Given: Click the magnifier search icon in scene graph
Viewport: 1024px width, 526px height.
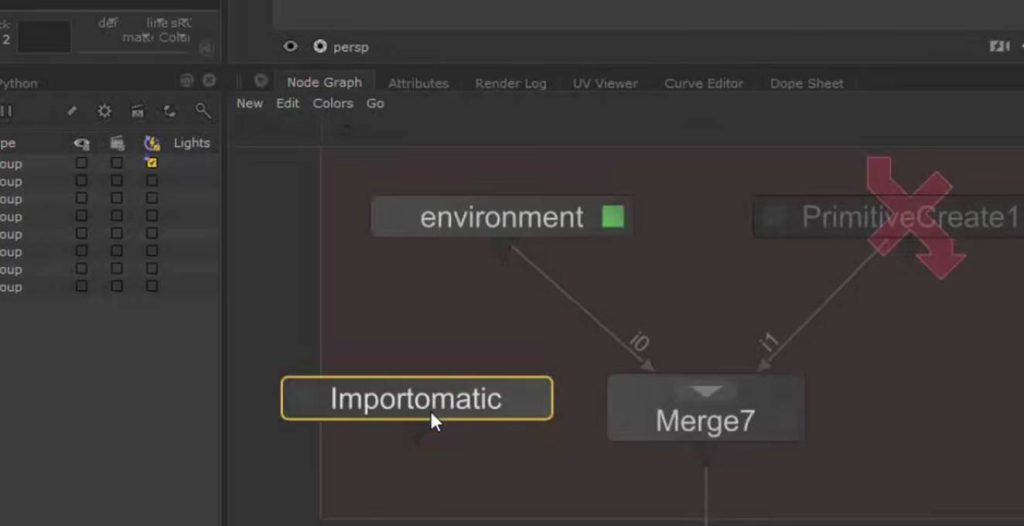Looking at the screenshot, I should (x=202, y=111).
